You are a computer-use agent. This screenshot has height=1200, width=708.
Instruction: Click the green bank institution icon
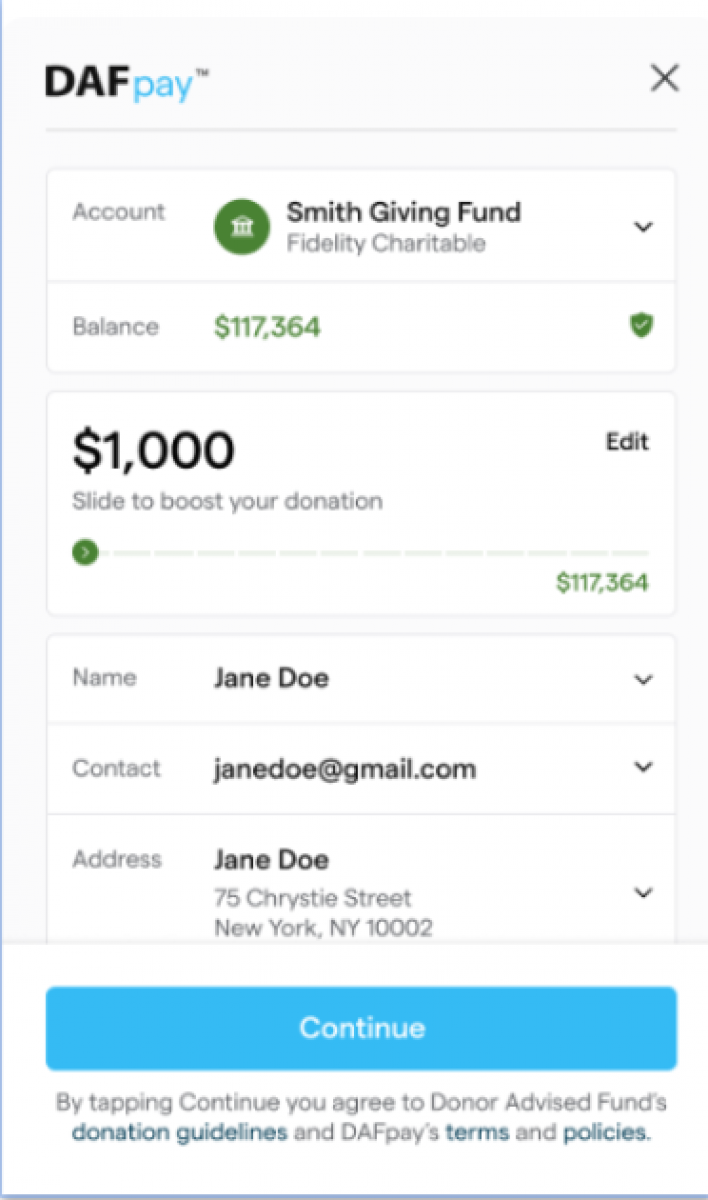click(x=242, y=227)
